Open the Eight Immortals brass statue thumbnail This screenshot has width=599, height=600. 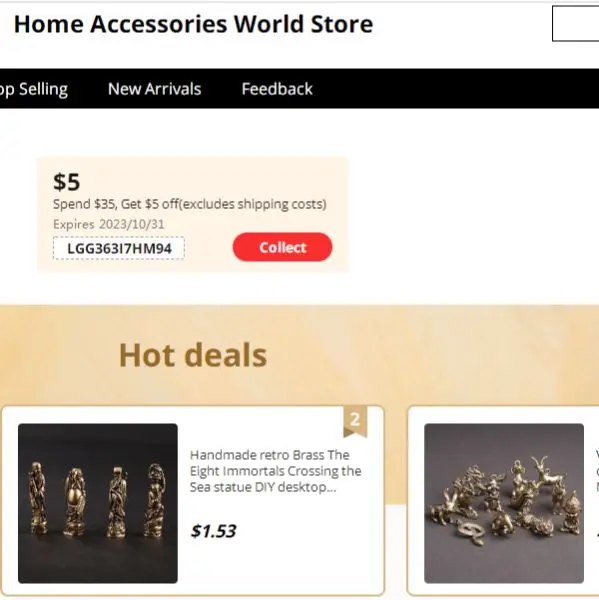98,503
